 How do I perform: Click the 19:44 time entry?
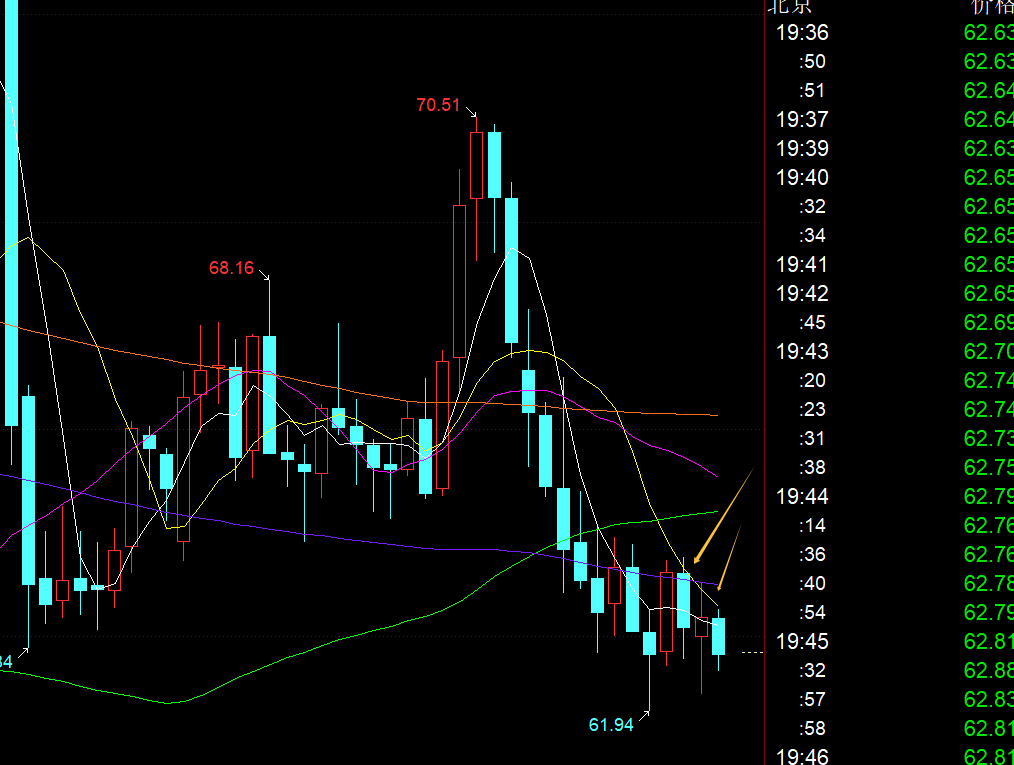click(x=802, y=496)
